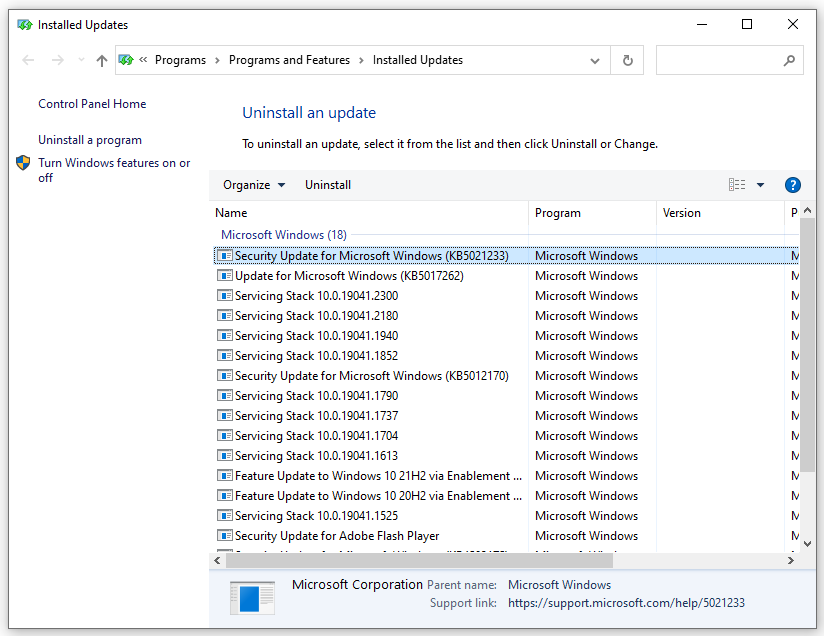824x636 pixels.
Task: Open the Organize menu
Action: click(254, 185)
